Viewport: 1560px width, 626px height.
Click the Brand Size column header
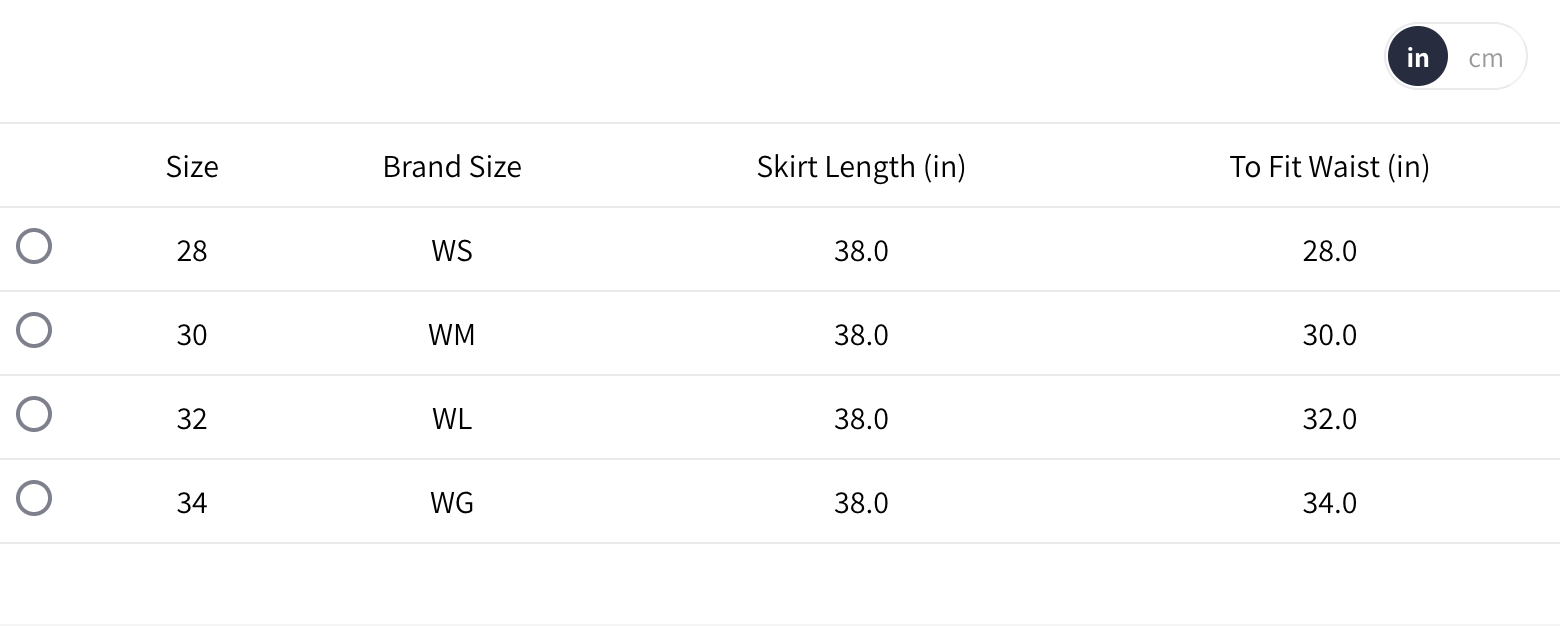pyautogui.click(x=452, y=166)
